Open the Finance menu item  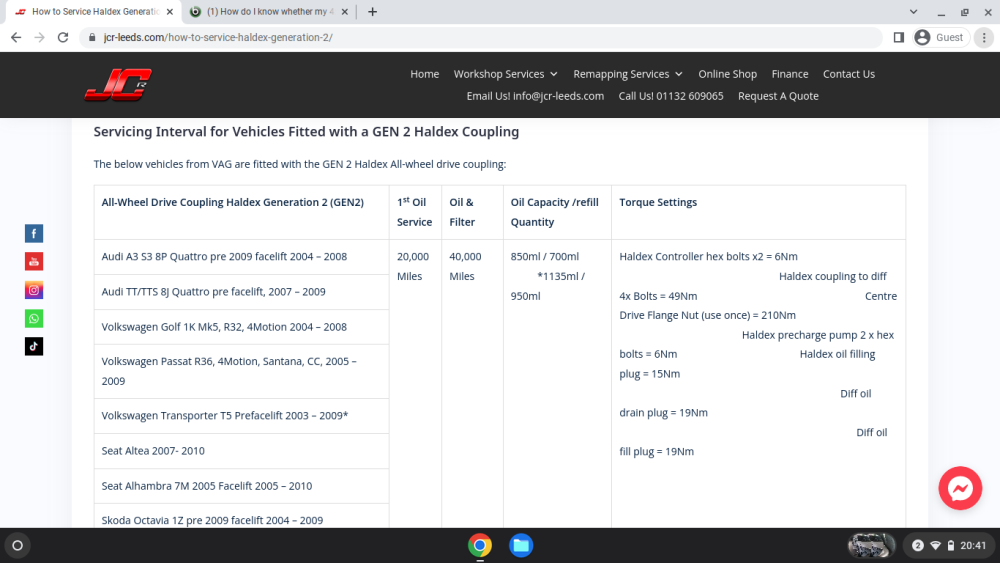point(790,74)
